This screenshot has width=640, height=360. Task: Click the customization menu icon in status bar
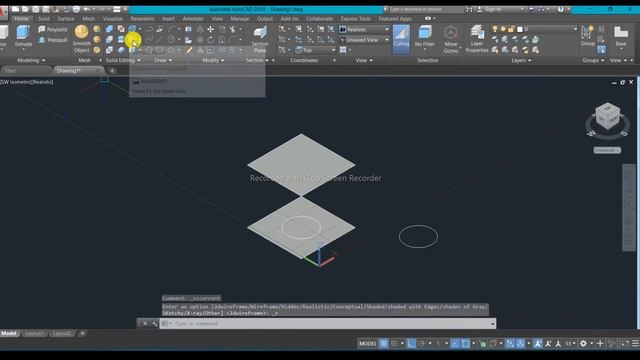(636, 344)
